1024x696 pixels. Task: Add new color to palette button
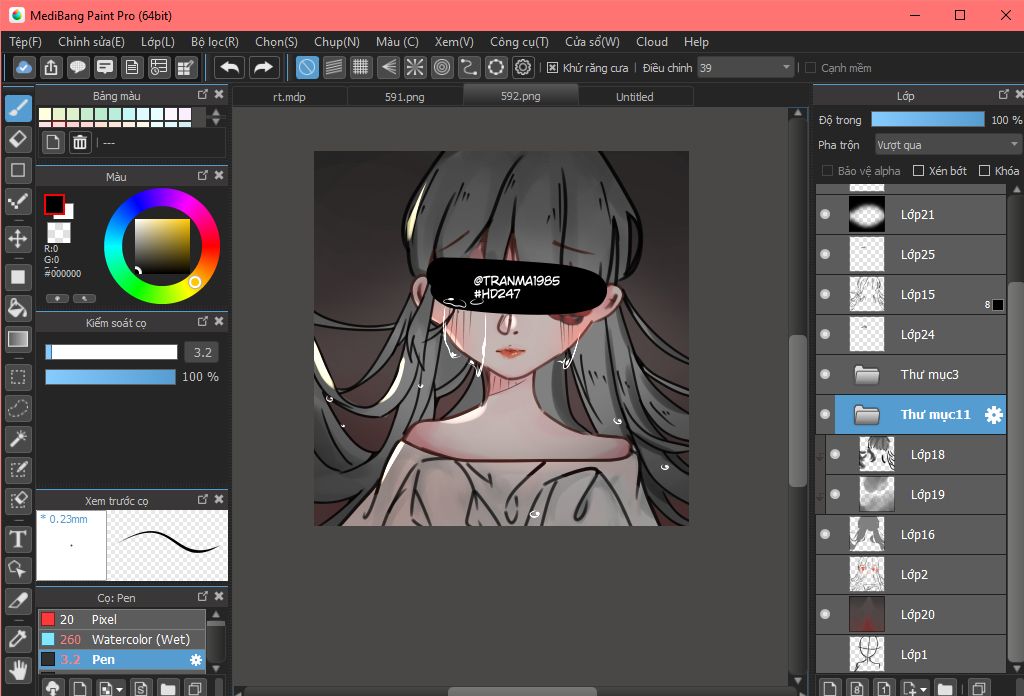pos(53,142)
